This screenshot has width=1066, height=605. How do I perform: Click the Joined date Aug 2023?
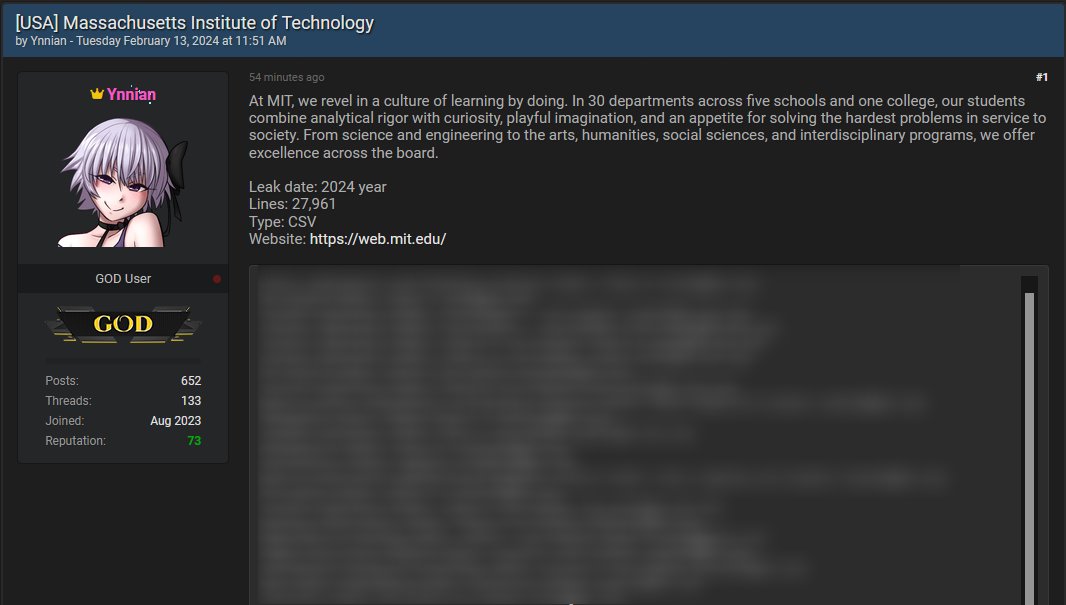pos(175,421)
